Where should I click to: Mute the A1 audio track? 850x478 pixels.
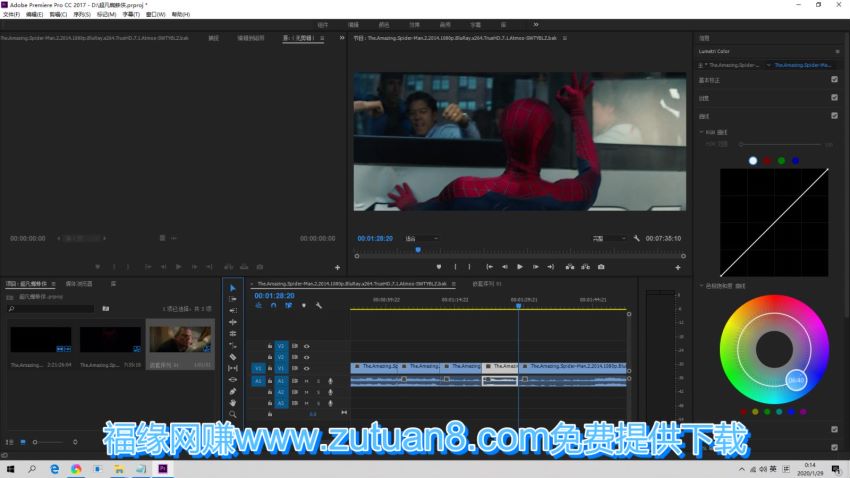pos(307,381)
